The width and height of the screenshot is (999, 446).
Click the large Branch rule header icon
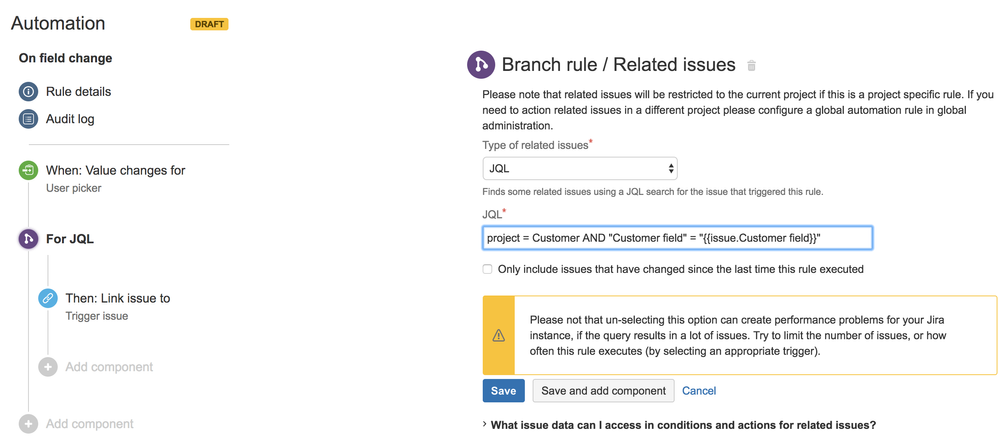(481, 65)
